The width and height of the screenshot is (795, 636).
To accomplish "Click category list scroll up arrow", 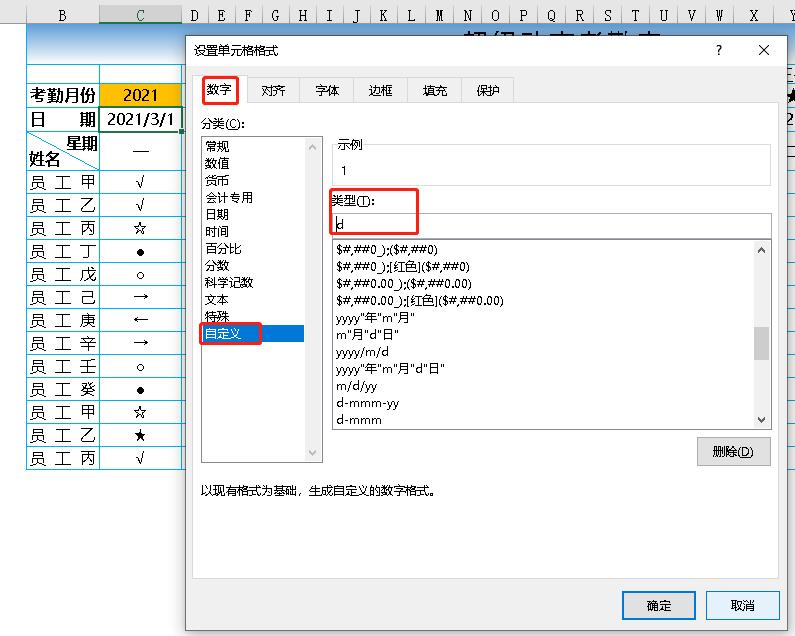I will click(312, 147).
